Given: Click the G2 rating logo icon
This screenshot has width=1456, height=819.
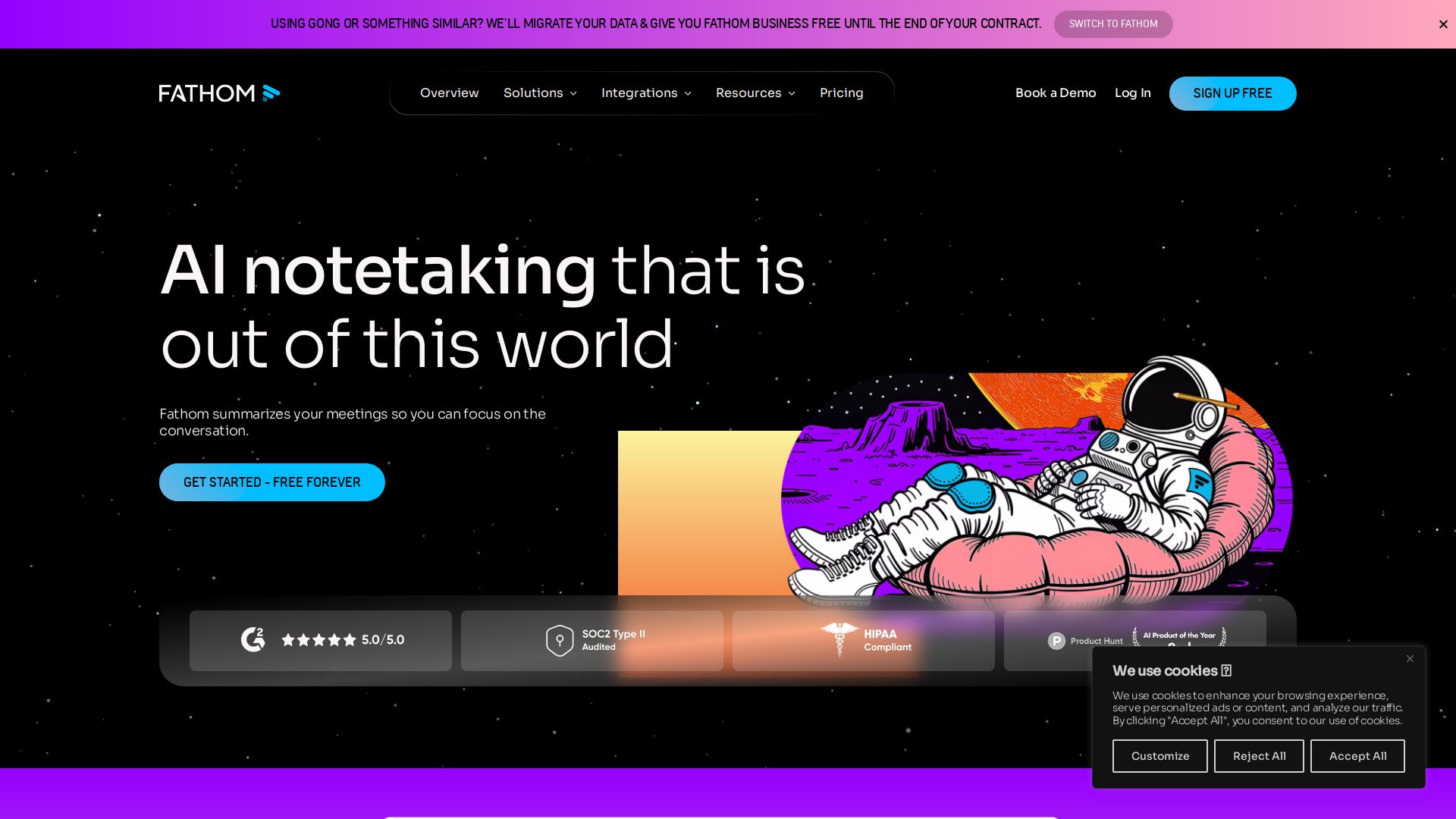Looking at the screenshot, I should pyautogui.click(x=253, y=640).
